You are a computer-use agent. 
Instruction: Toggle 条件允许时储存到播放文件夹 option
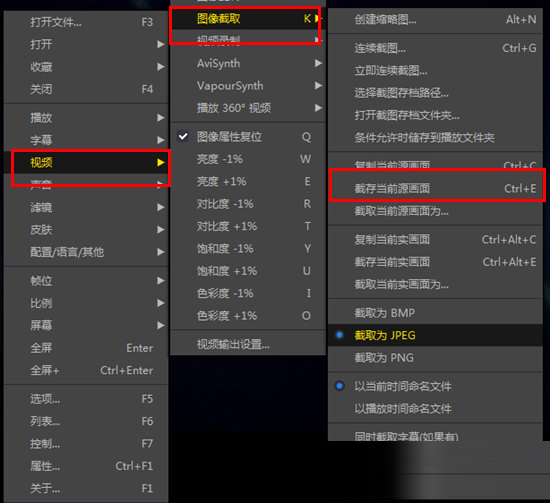pos(435,138)
